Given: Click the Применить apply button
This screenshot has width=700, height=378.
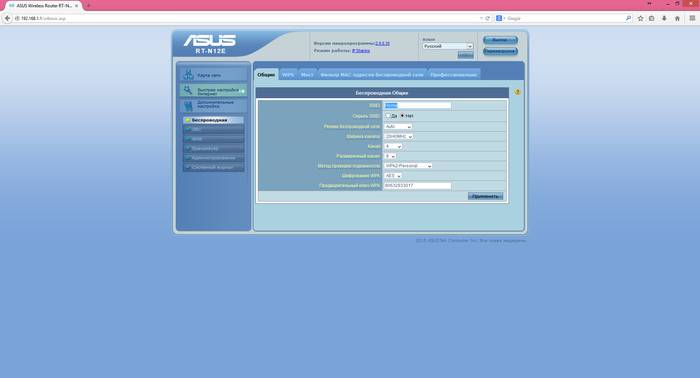Looking at the screenshot, I should (x=485, y=196).
